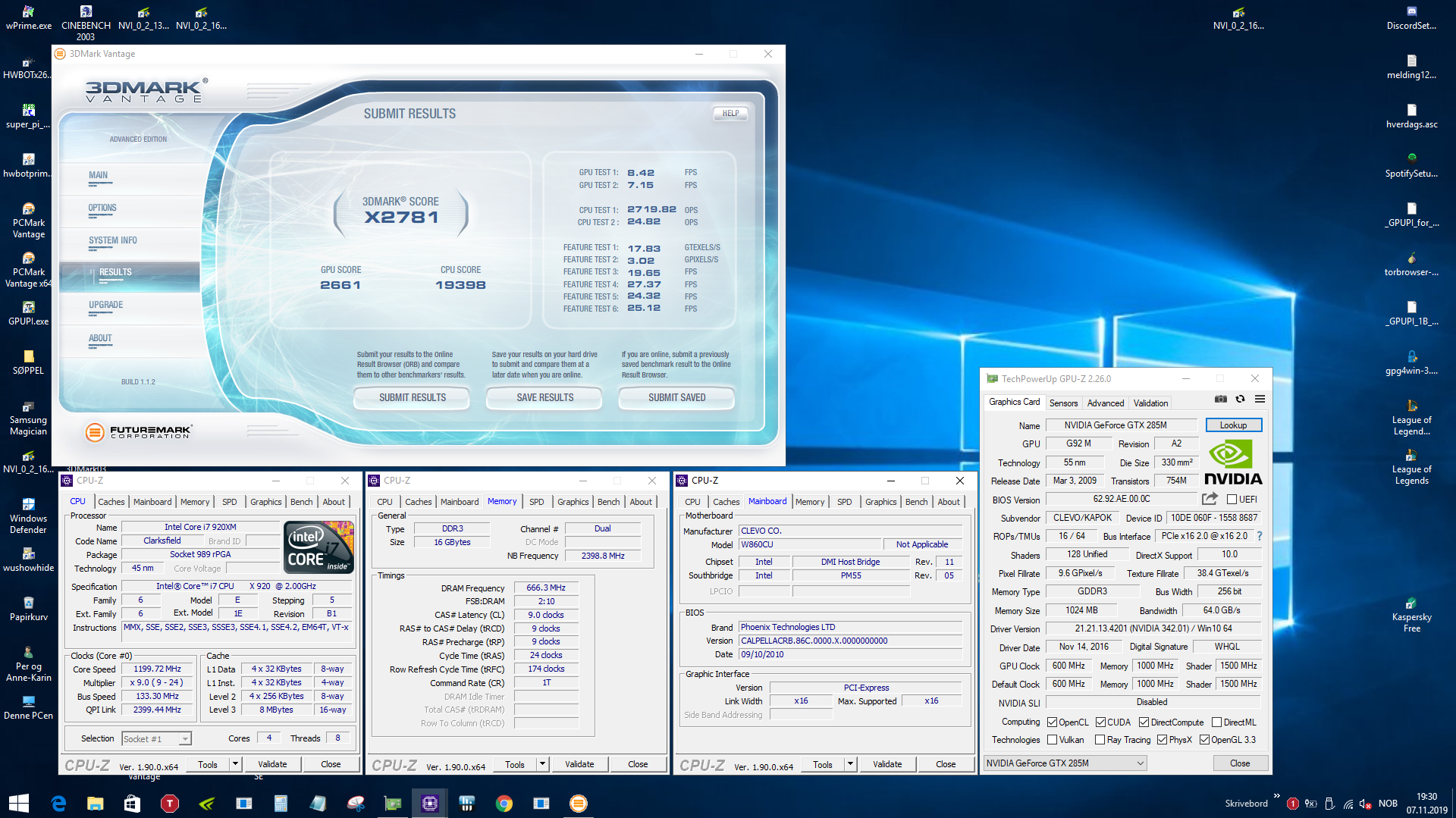Click the BIOS export share icon in GPU-Z
Image resolution: width=1456 pixels, height=818 pixels.
(x=1210, y=499)
